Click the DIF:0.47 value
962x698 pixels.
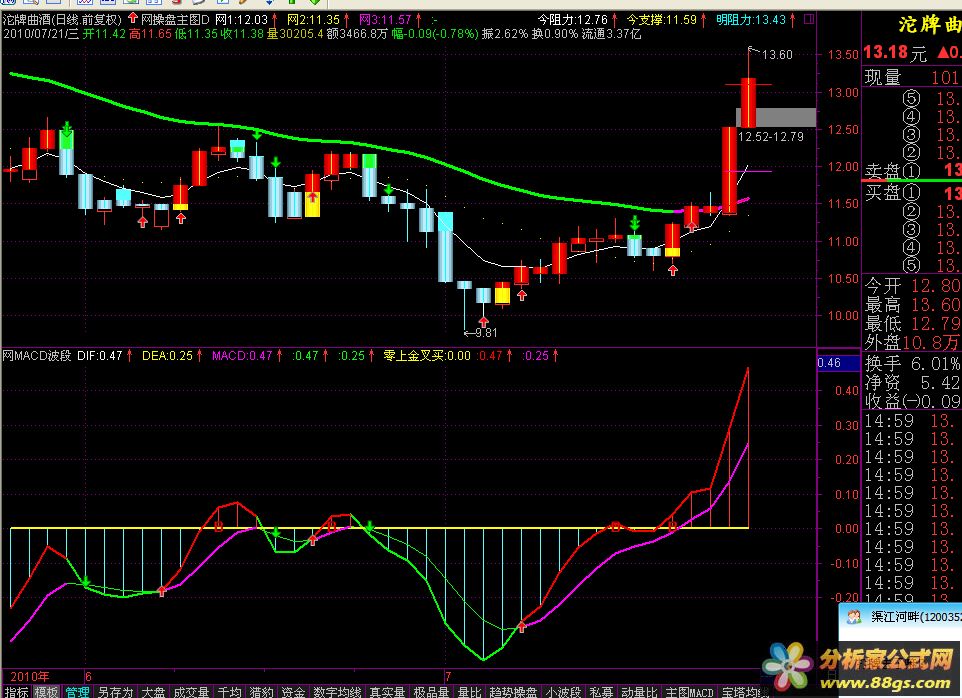point(100,356)
